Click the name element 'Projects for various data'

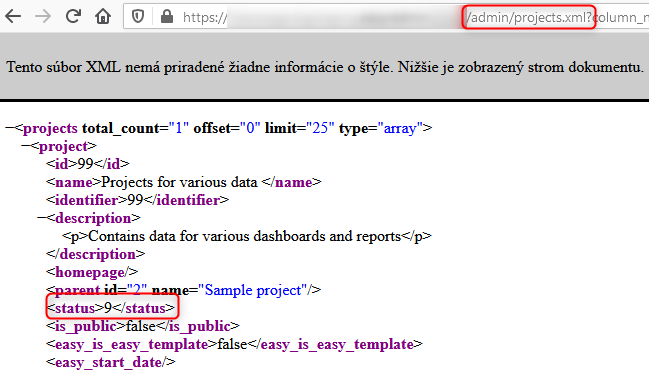183,182
